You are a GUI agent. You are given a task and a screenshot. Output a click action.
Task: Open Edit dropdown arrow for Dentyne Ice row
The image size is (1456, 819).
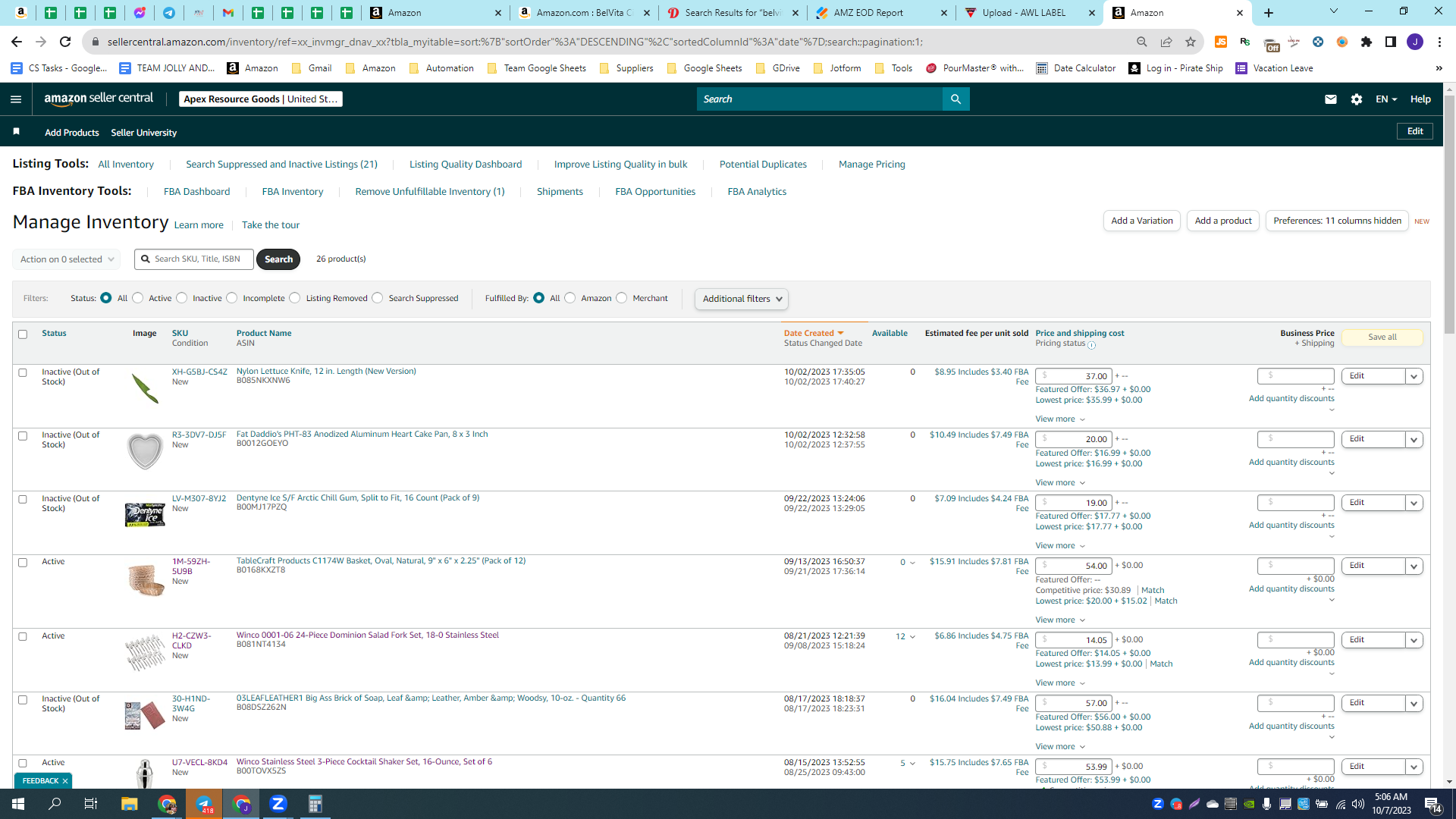1414,503
